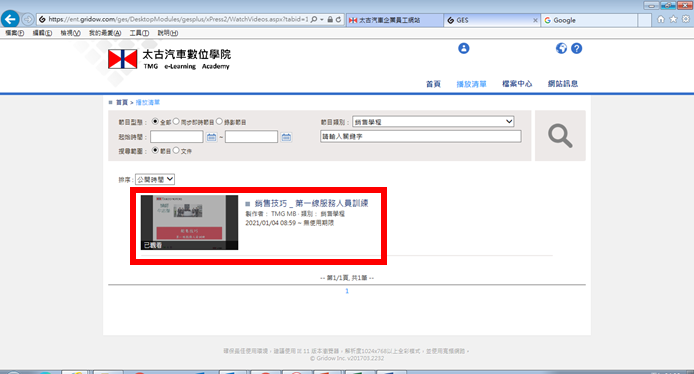
Task: Click the TMG e-Learning Academy logo
Action: point(170,59)
